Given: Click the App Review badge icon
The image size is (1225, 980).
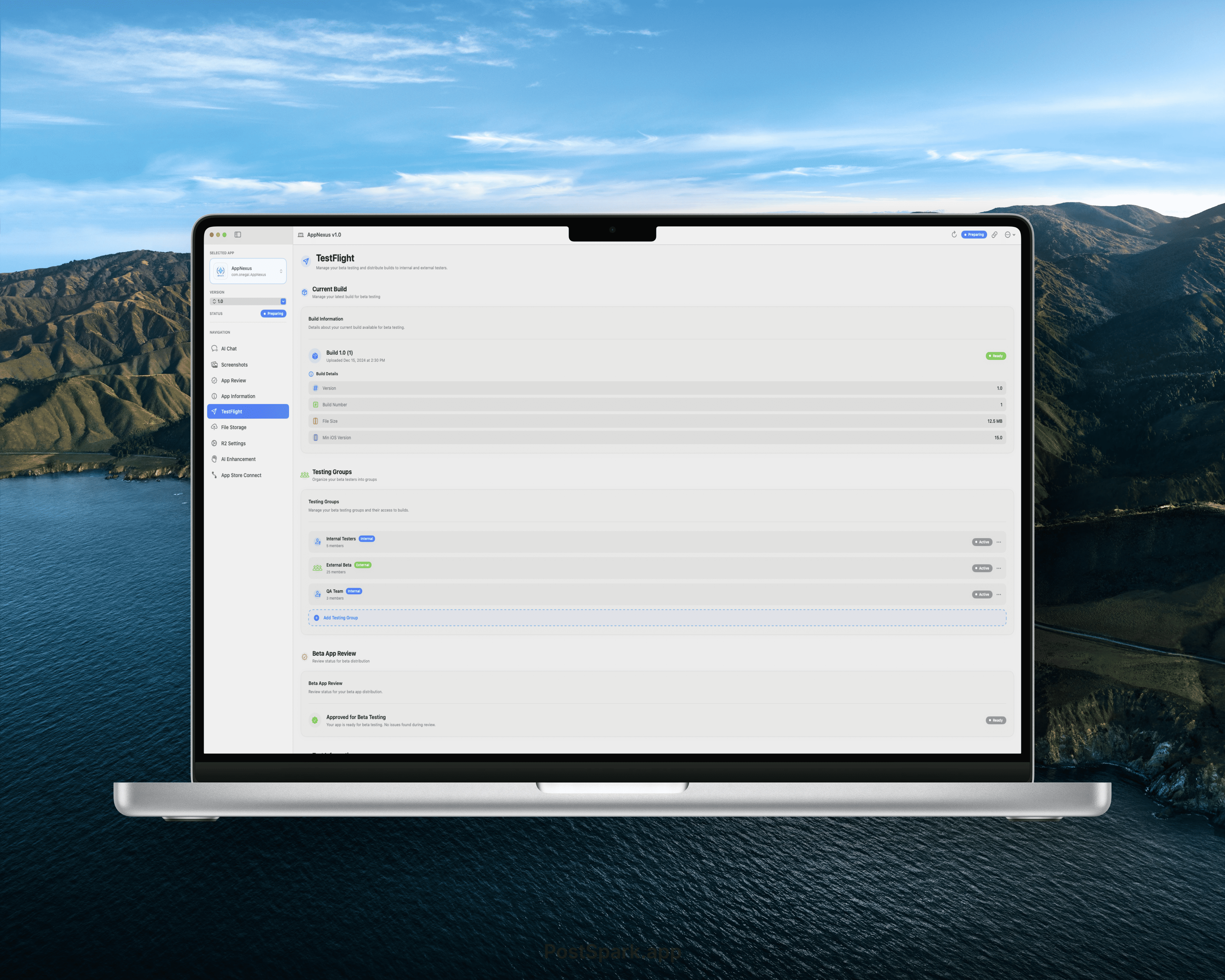Looking at the screenshot, I should [215, 381].
